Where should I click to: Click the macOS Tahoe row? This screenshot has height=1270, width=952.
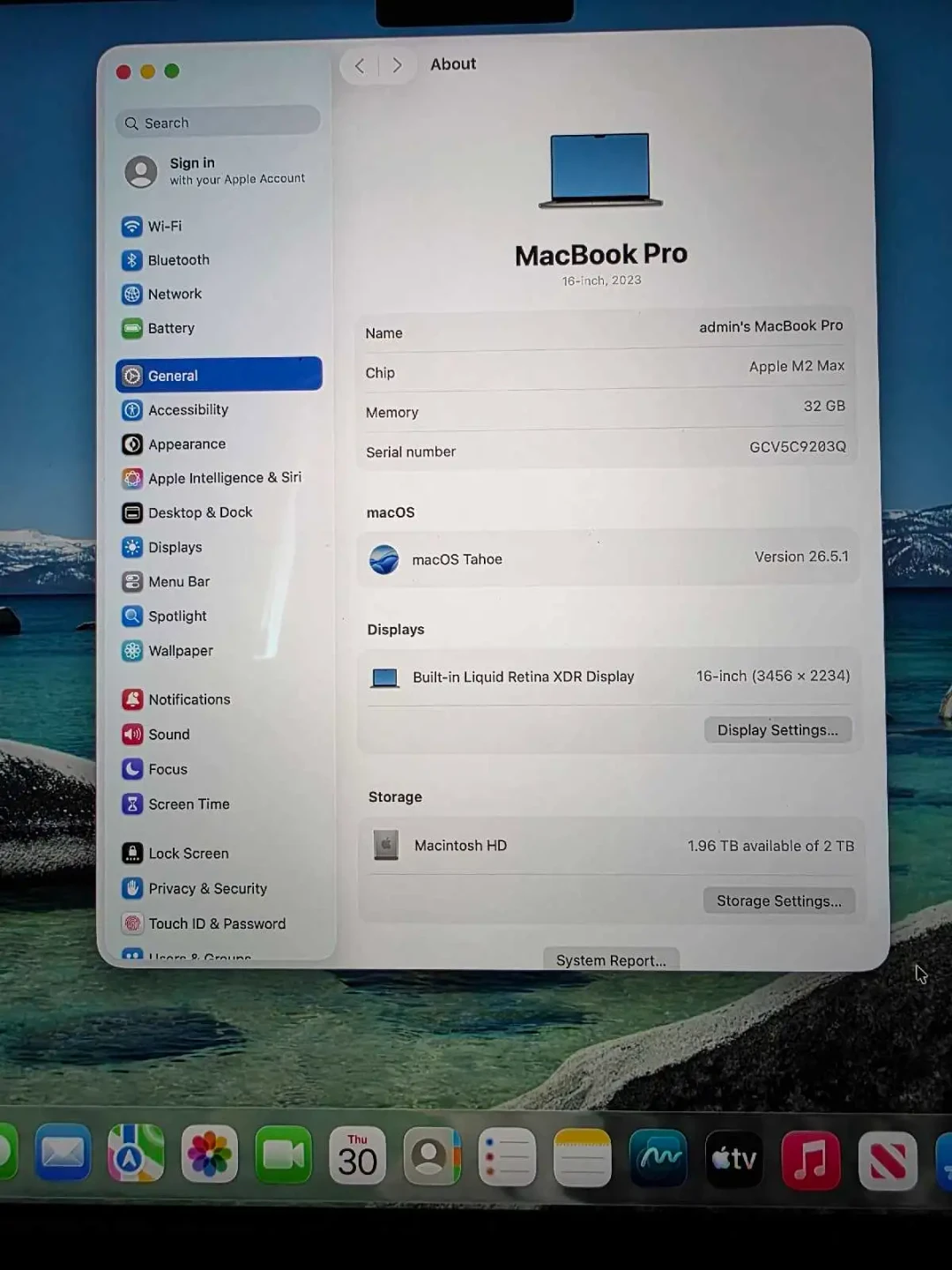(x=608, y=558)
